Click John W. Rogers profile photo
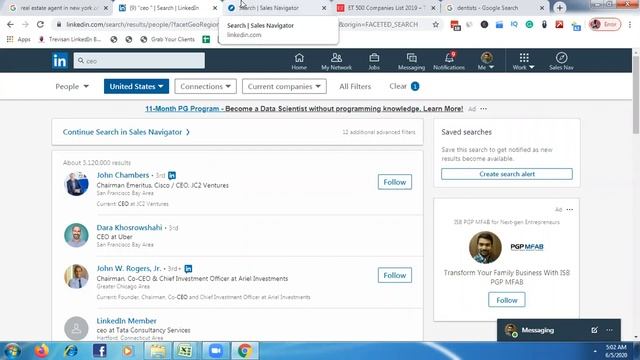 [76, 276]
